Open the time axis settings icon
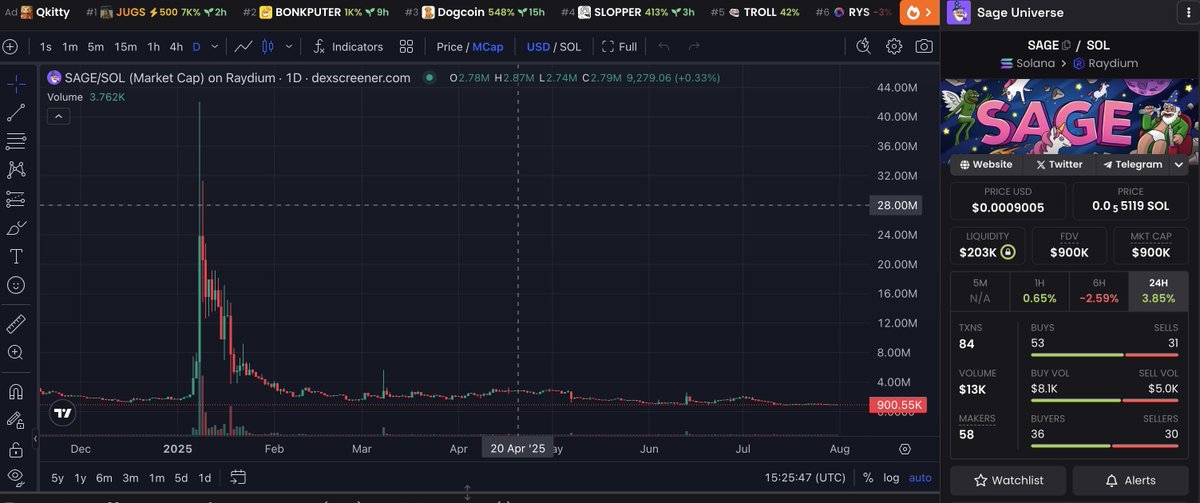The image size is (1200, 503). (905, 449)
